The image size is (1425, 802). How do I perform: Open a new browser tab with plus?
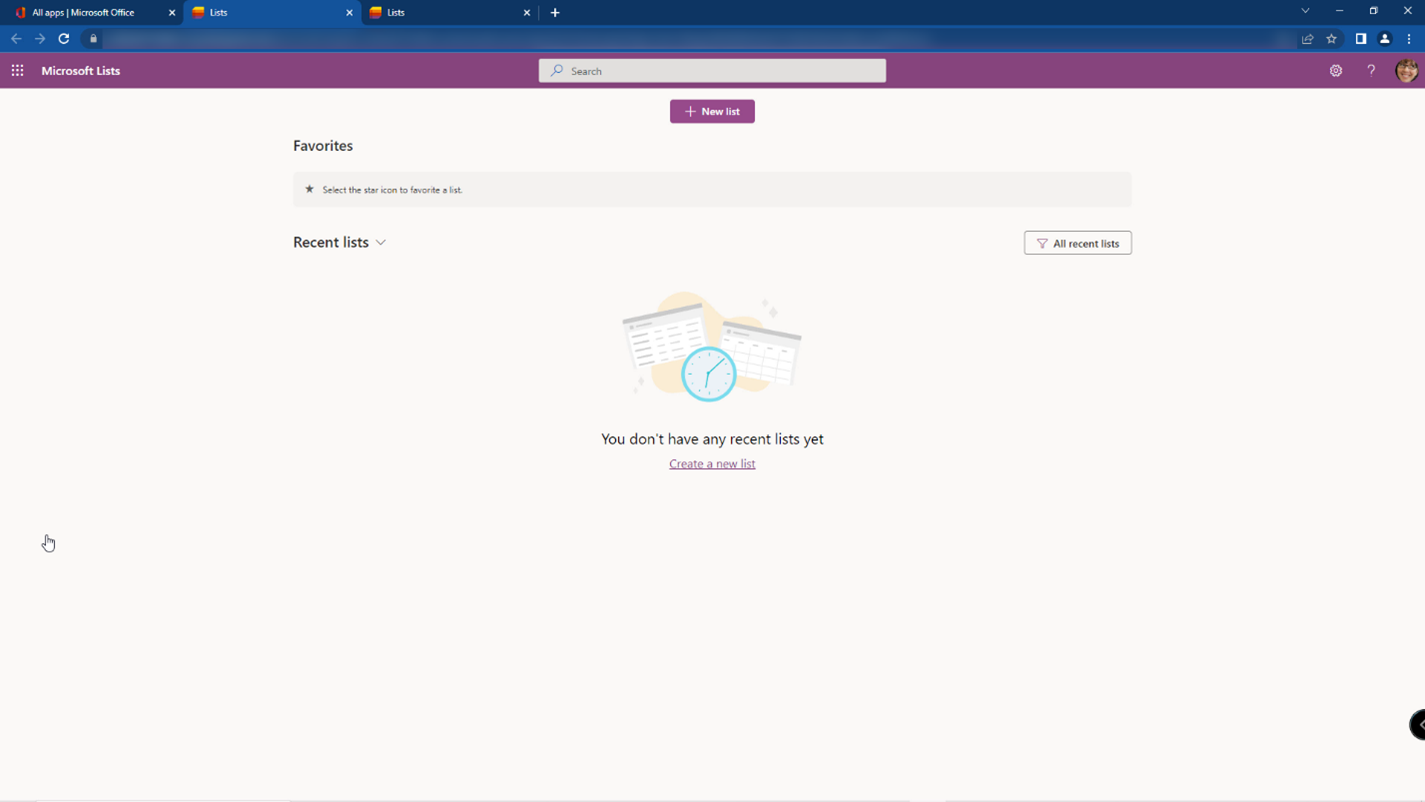click(x=555, y=13)
